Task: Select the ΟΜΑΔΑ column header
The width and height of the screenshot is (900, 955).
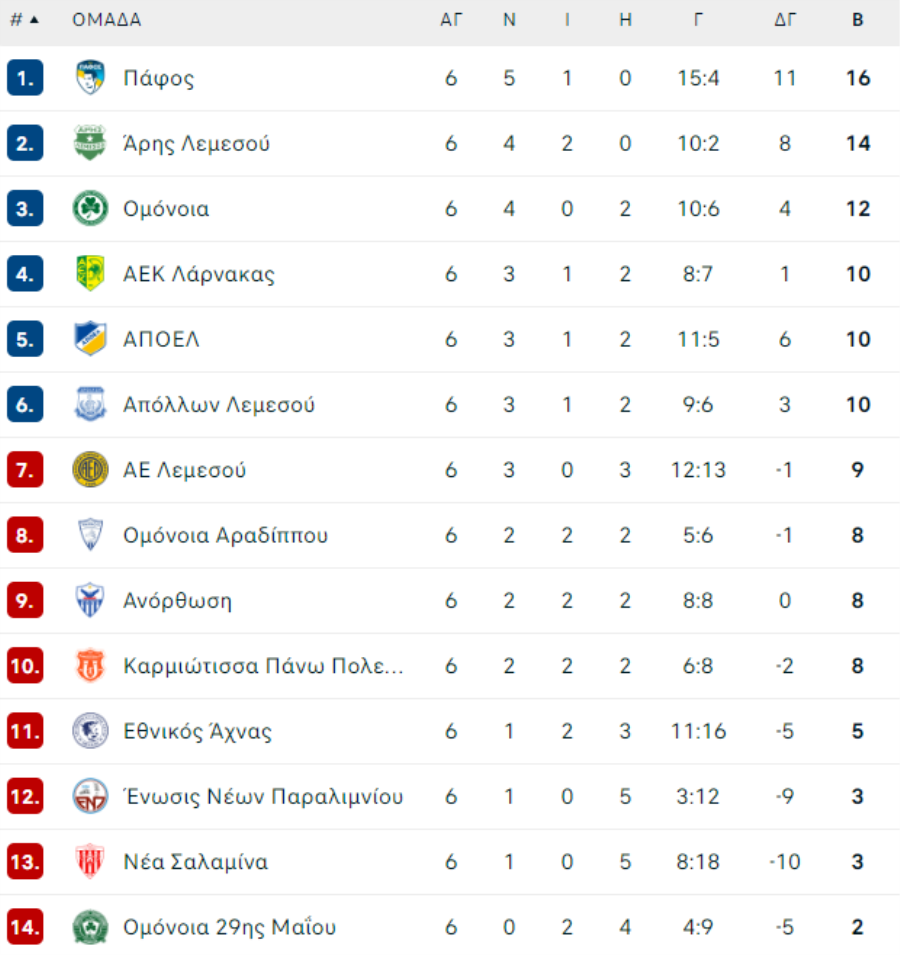Action: coord(107,20)
